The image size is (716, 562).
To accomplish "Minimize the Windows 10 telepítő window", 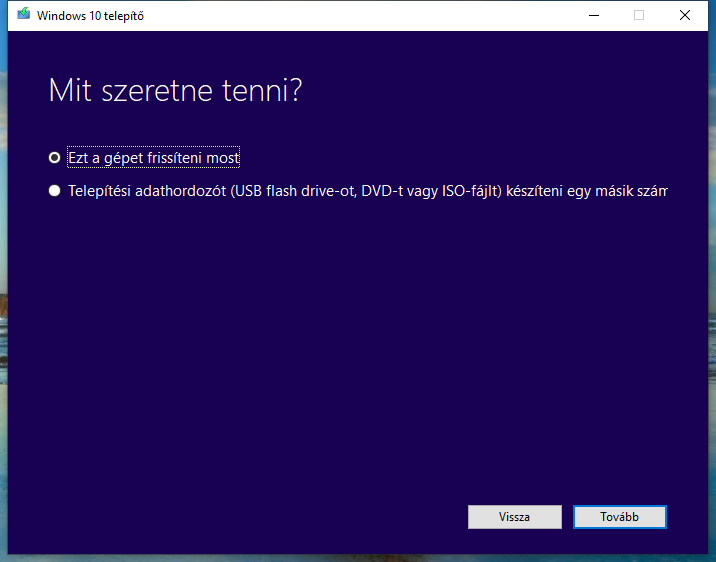I will (x=594, y=16).
